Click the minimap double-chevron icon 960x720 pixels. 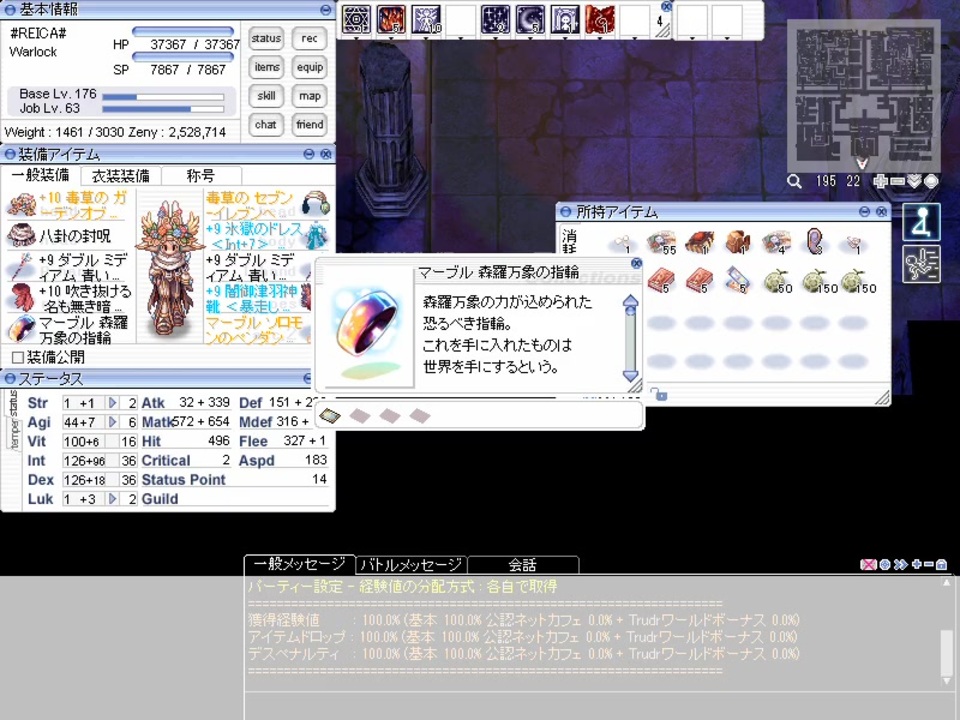914,181
